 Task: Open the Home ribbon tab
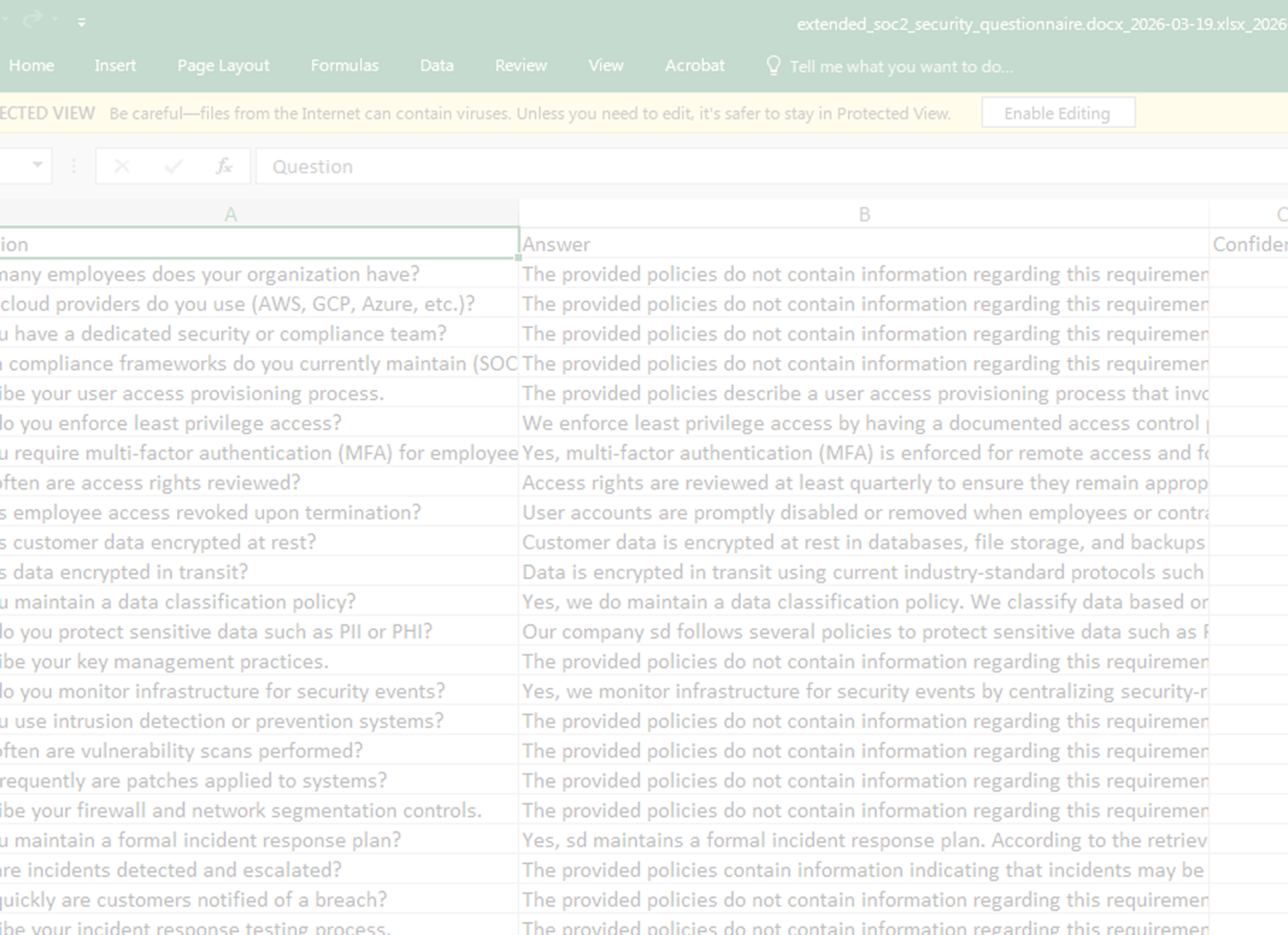[x=31, y=66]
